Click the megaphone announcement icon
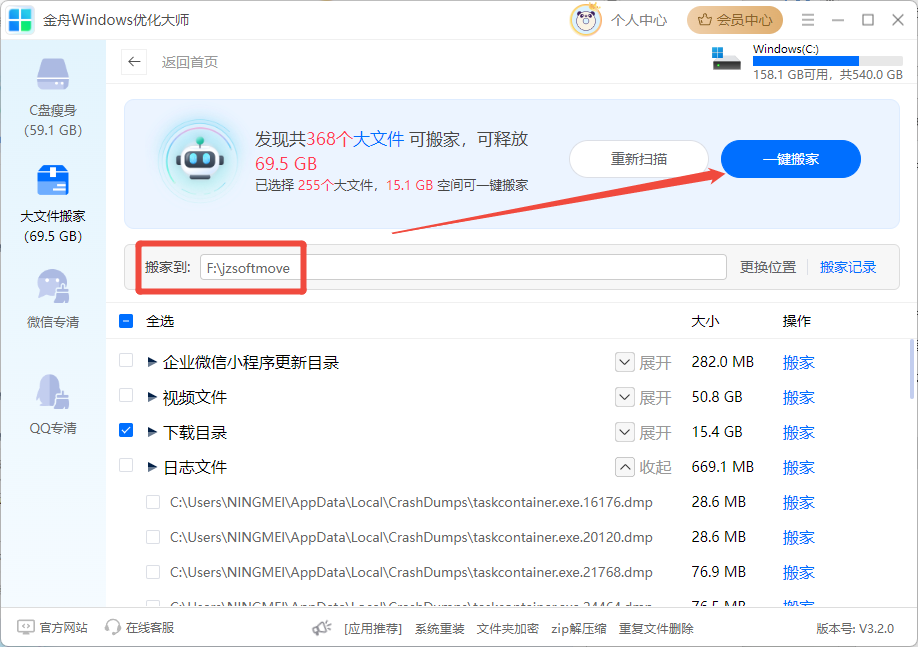 point(321,628)
